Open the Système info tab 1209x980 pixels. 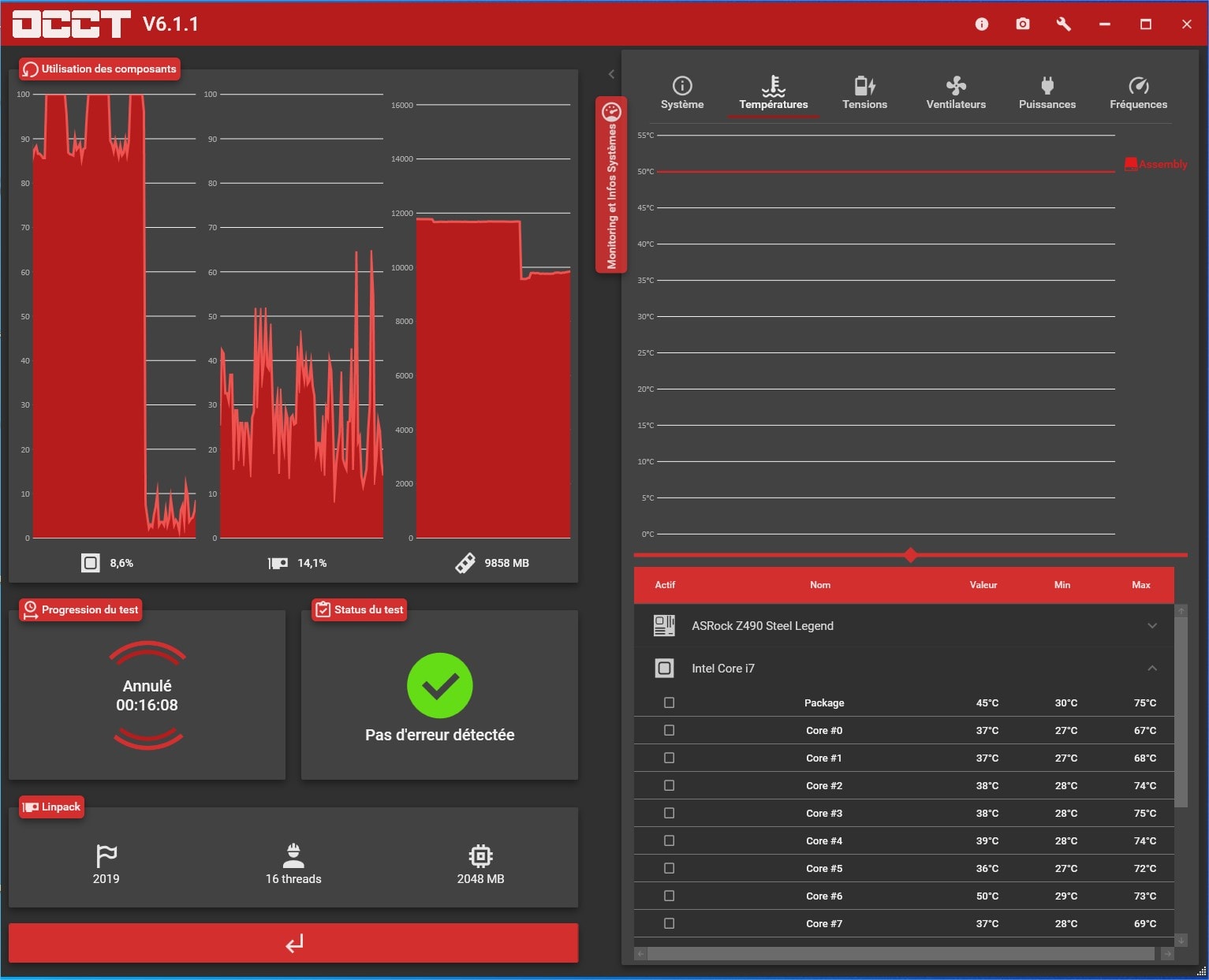(x=682, y=93)
